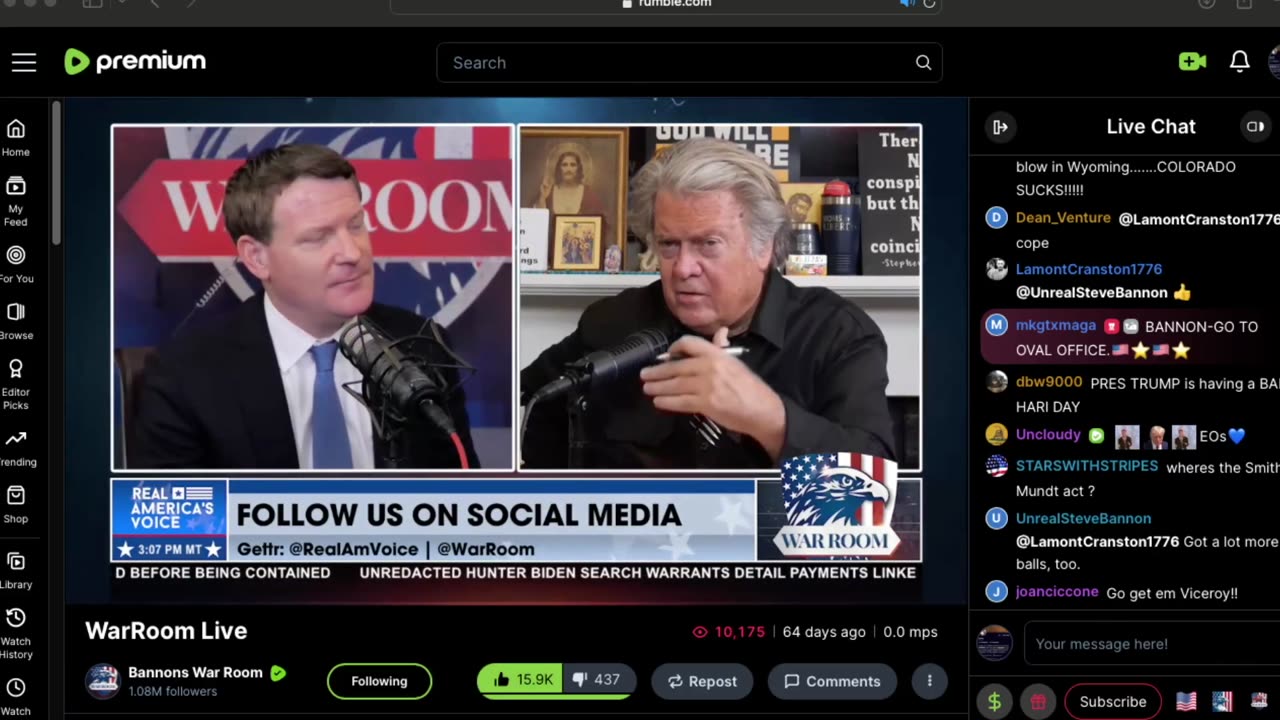Viewport: 1280px width, 720px height.
Task: Click username joanciccone in chat
Action: [x=1057, y=592]
